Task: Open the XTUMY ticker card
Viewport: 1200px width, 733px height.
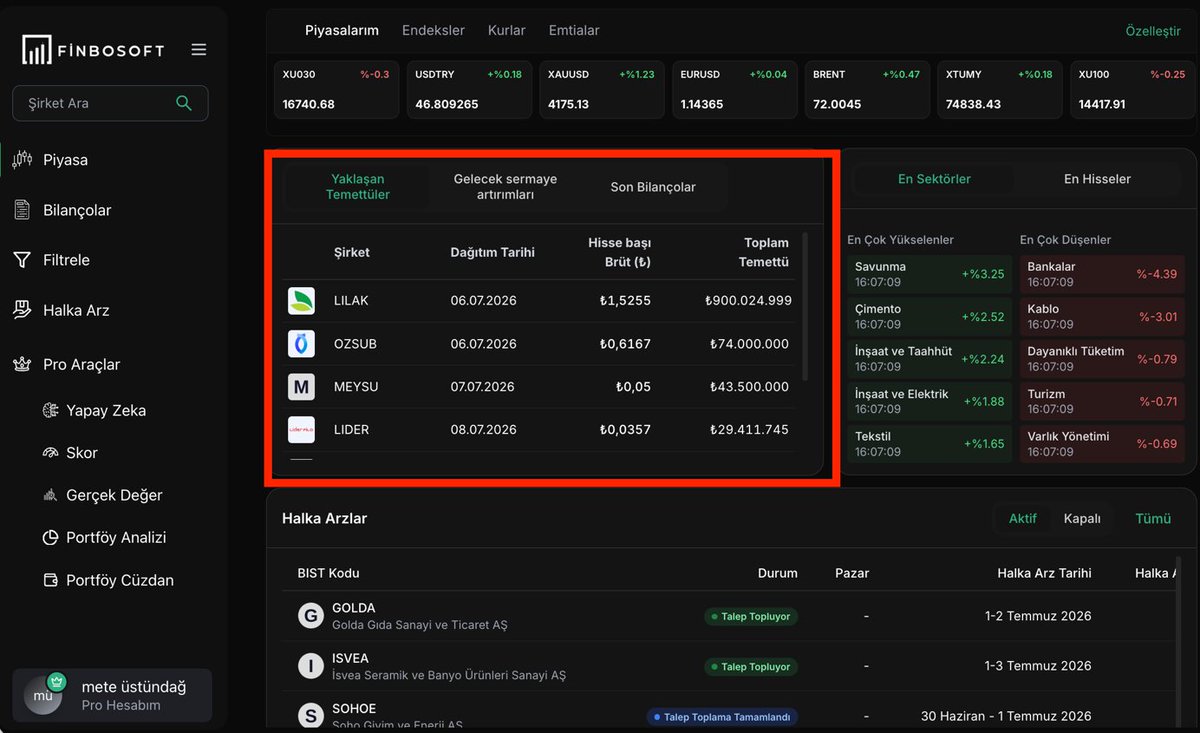Action: 1000,89
